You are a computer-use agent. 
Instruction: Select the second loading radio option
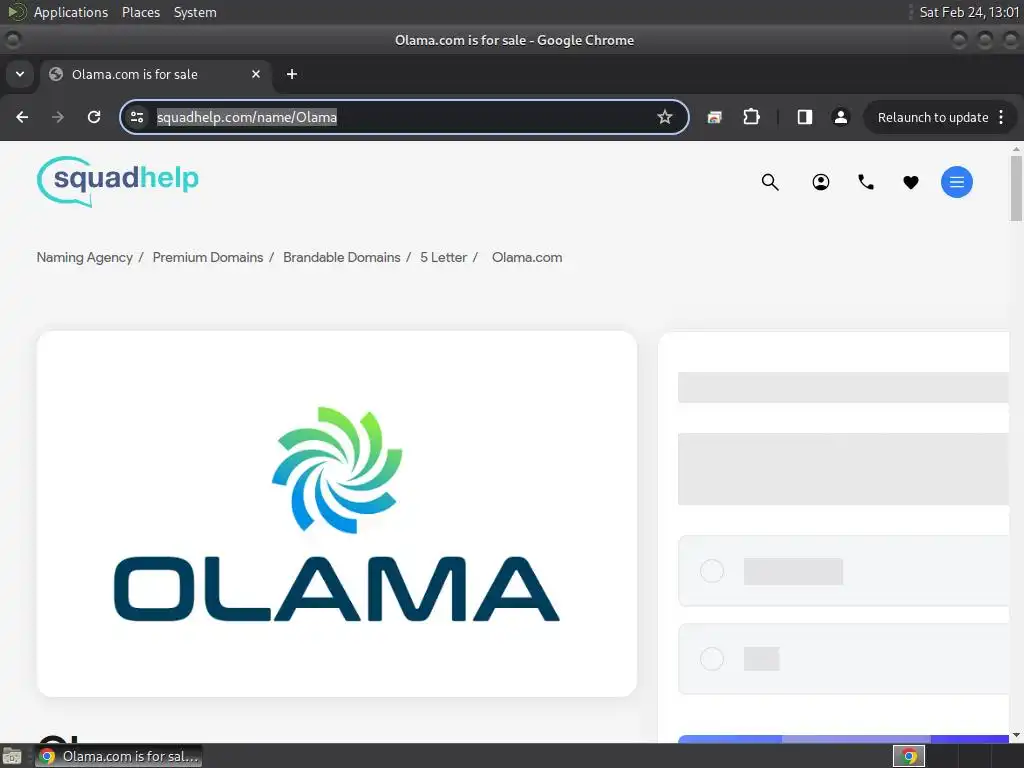[712, 658]
